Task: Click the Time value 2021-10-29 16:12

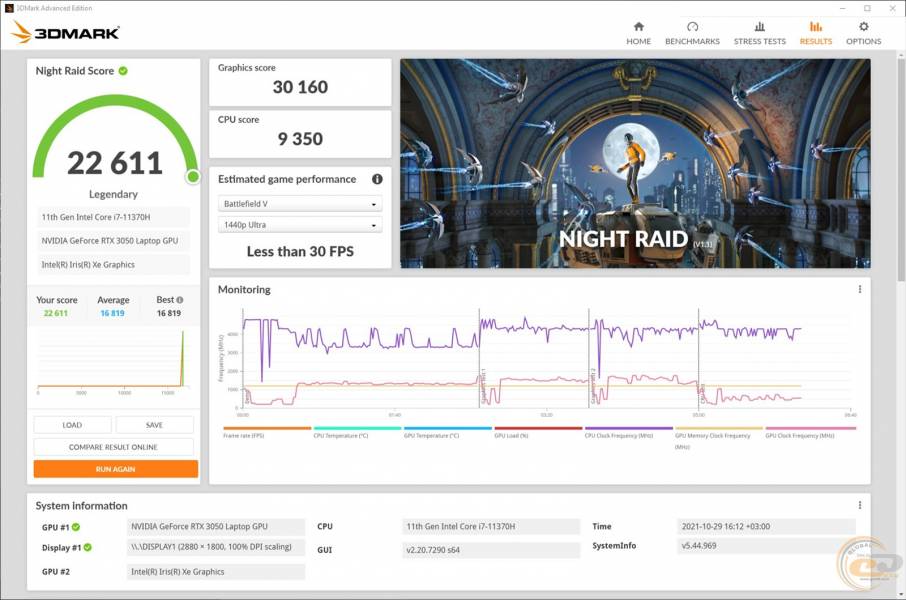Action: (766, 527)
